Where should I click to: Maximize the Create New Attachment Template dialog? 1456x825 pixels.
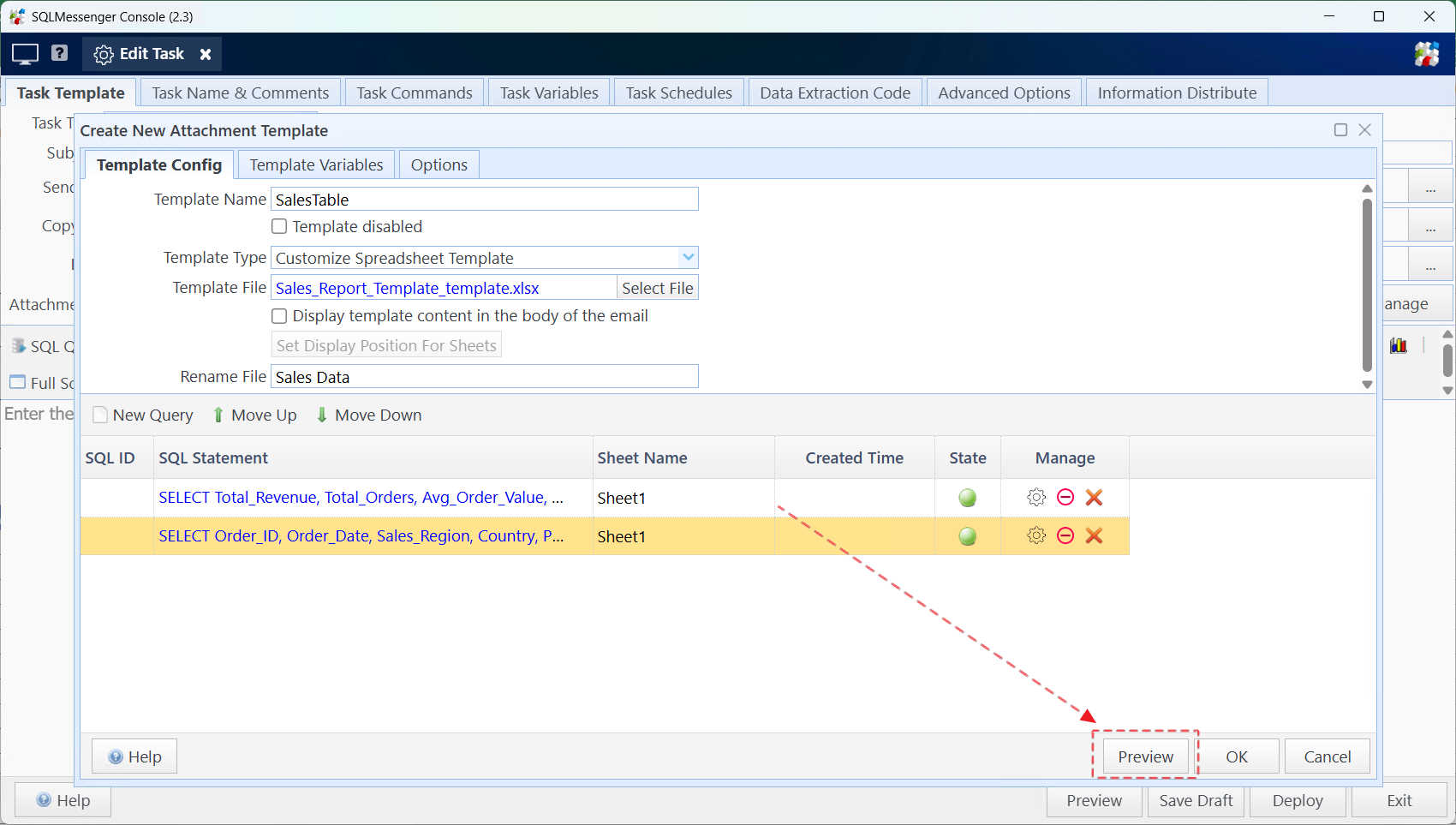(1340, 130)
